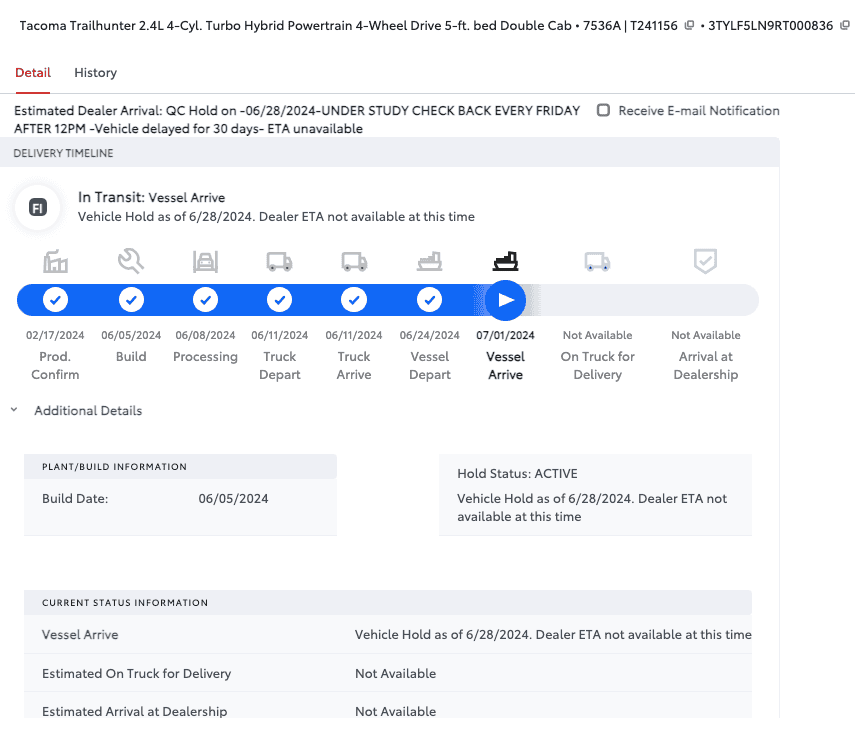Screen dimensions: 855x733
Task: Click the Truck Depart icon
Action: coord(279,262)
